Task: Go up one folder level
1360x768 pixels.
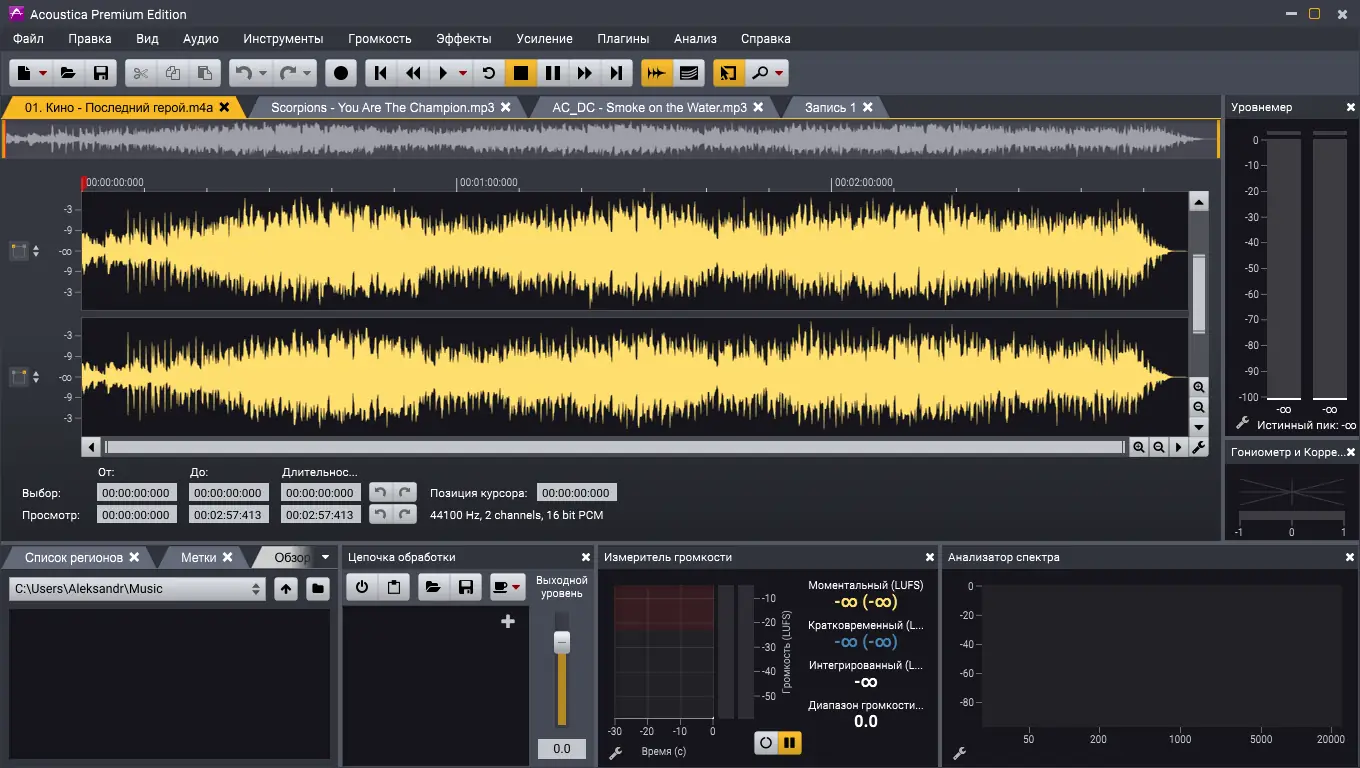Action: pos(287,589)
